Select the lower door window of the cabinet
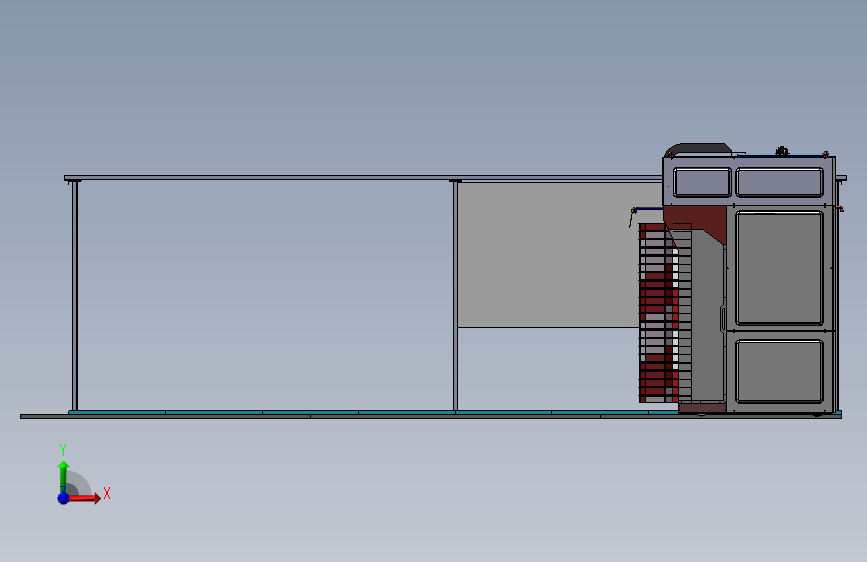Image resolution: width=867 pixels, height=562 pixels. tap(780, 371)
